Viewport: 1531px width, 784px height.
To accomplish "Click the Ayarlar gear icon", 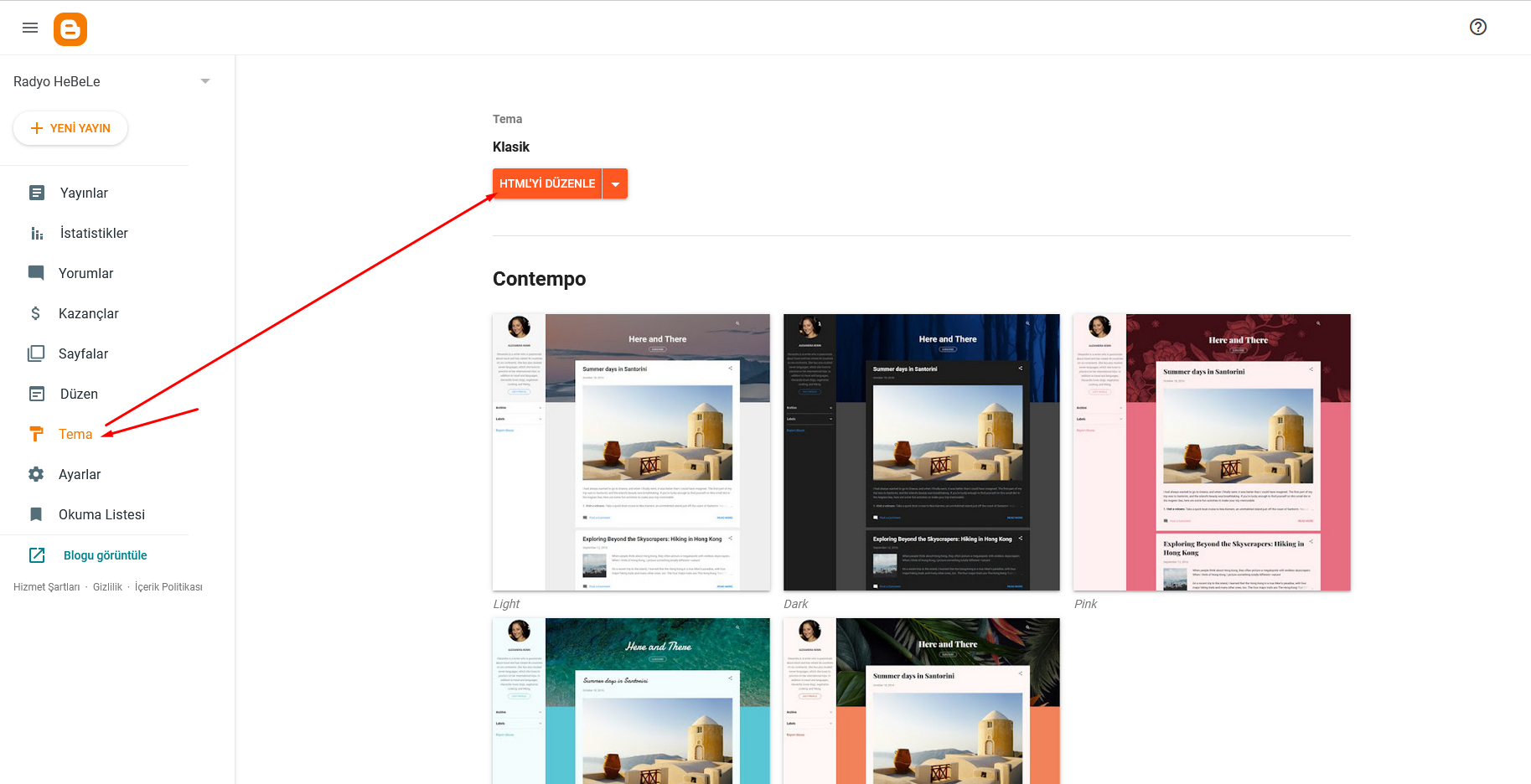I will point(36,474).
